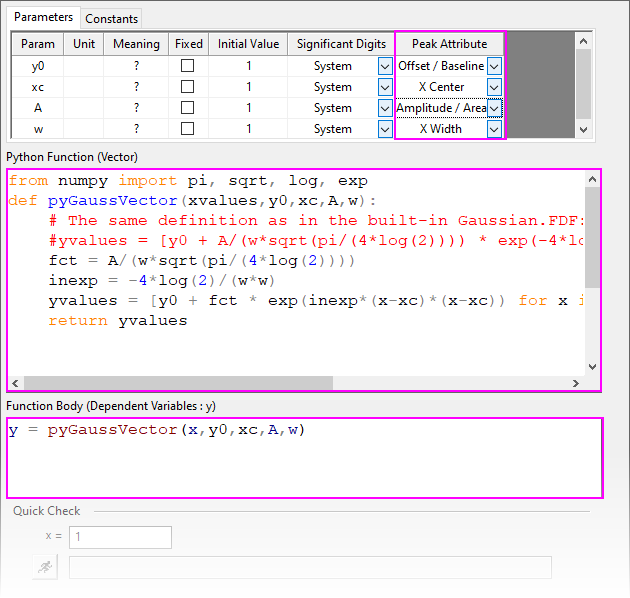Click the Python code scroll-down arrow
This screenshot has width=630, height=598.
(x=592, y=366)
